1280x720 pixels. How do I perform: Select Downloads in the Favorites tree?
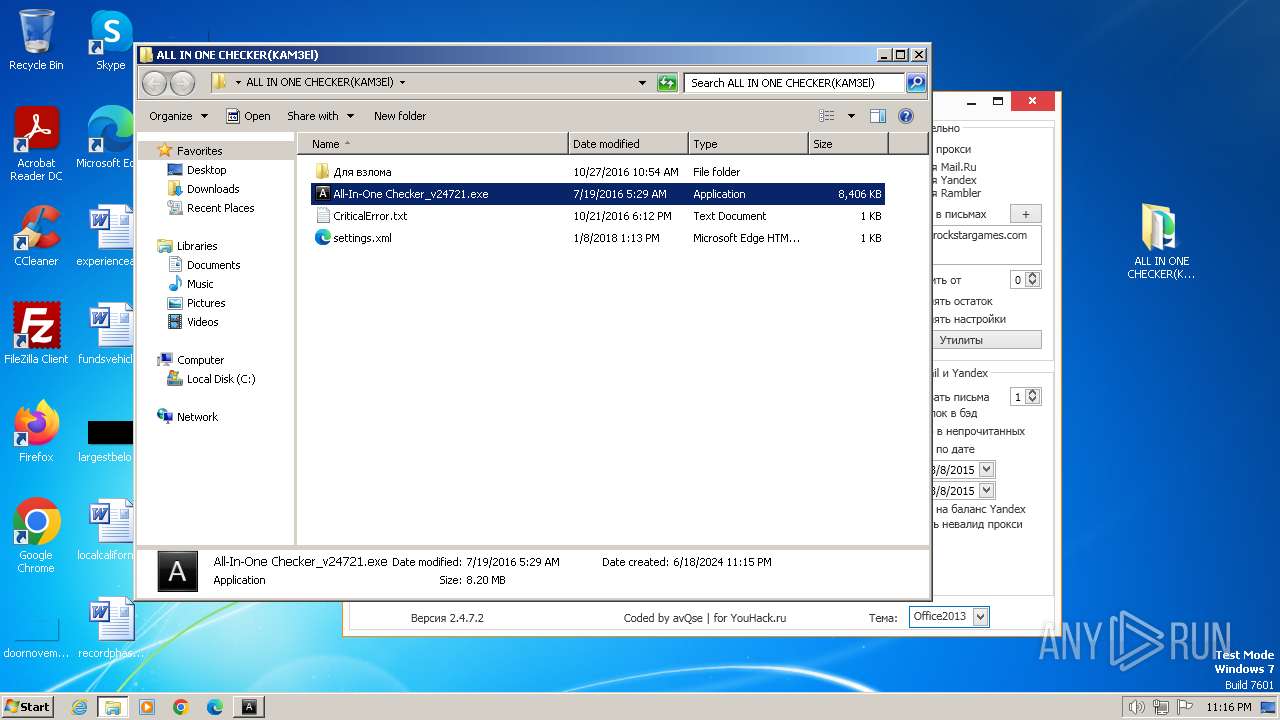[x=212, y=189]
